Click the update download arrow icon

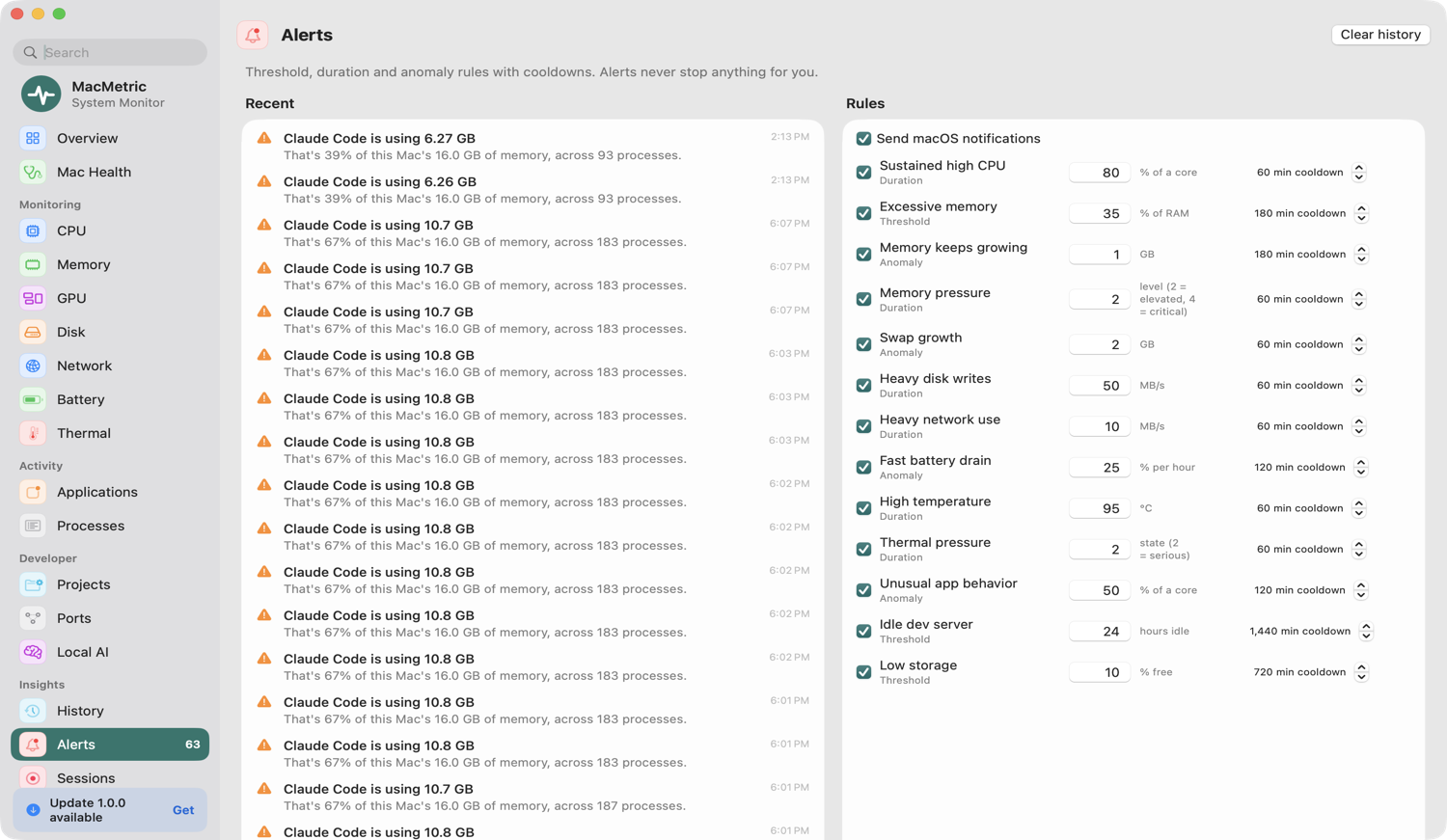pos(33,810)
